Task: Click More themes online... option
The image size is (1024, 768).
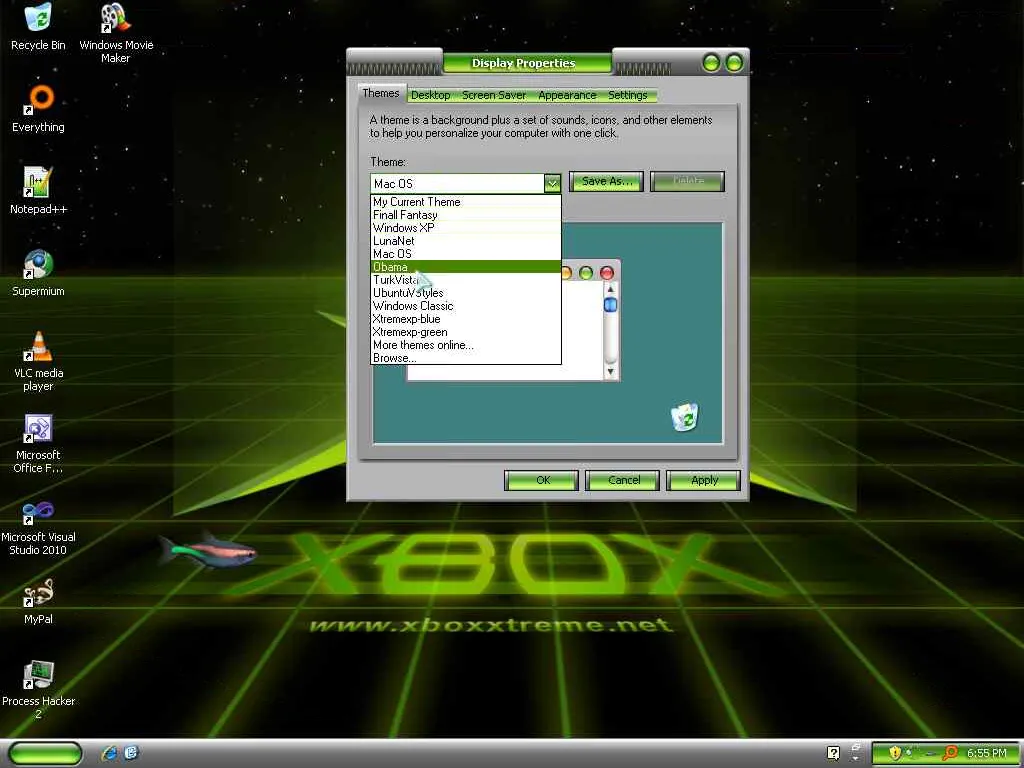Action: (x=466, y=345)
